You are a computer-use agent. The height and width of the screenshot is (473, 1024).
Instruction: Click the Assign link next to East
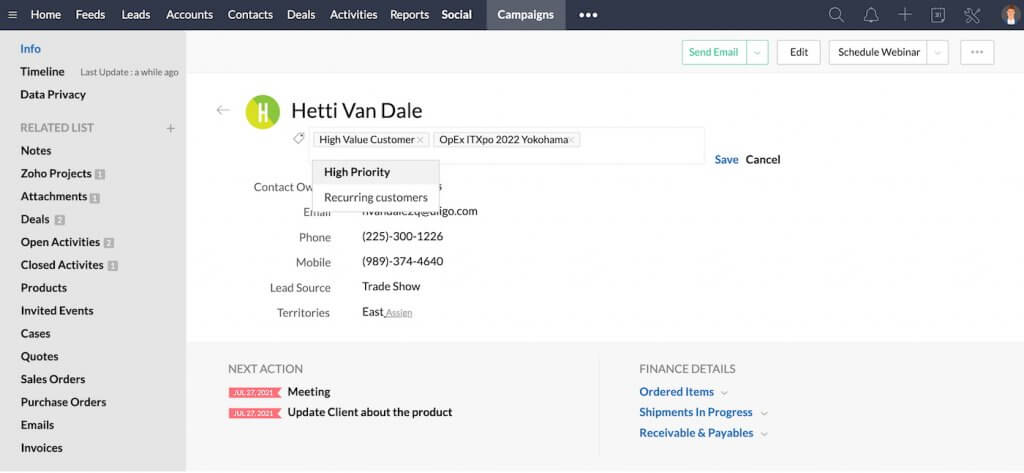[399, 314]
